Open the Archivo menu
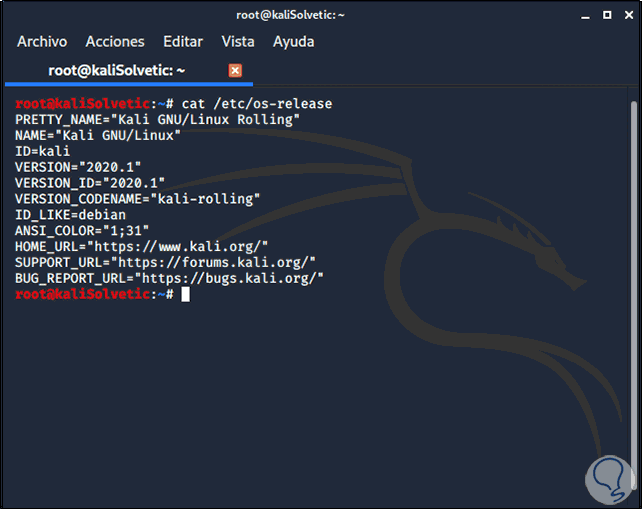This screenshot has width=642, height=509. [42, 42]
